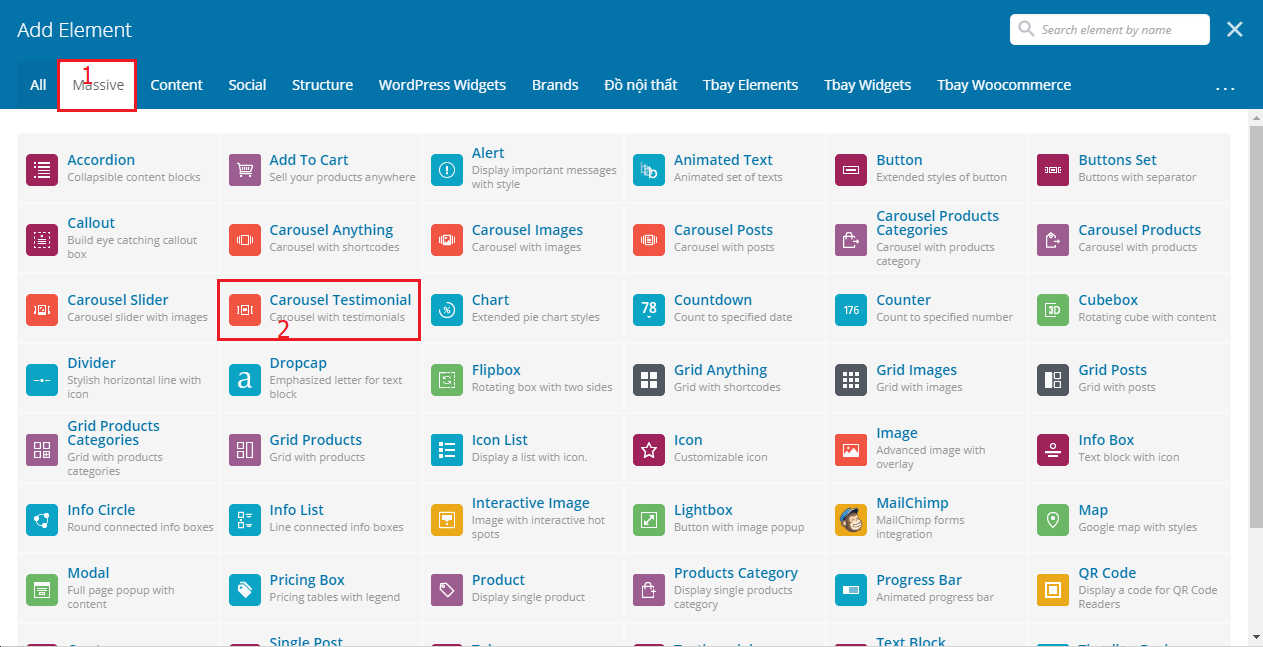Click the Map pin icon

coord(1053,520)
